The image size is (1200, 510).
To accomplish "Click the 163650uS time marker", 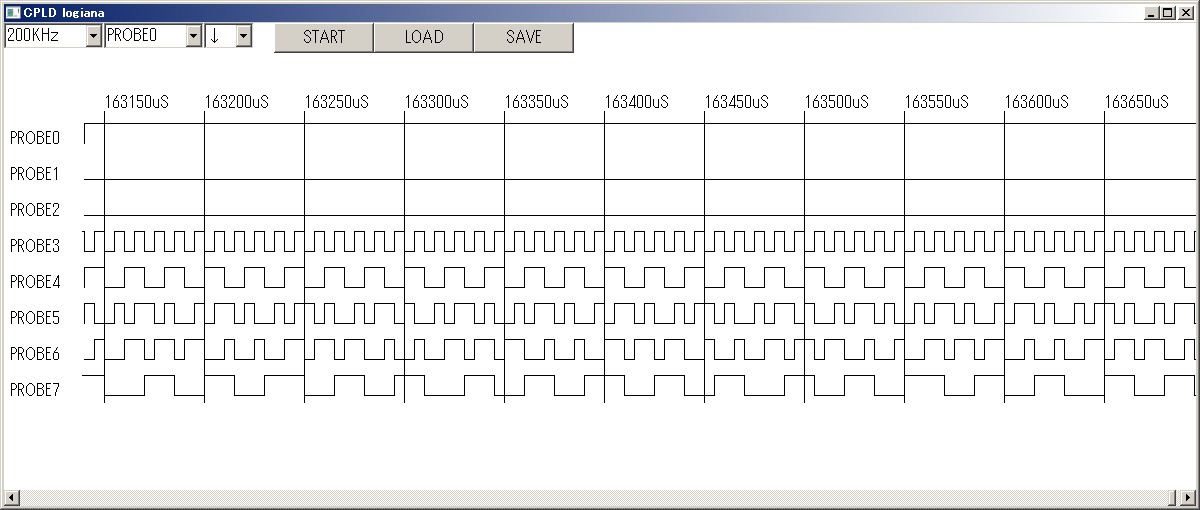I will point(1137,102).
